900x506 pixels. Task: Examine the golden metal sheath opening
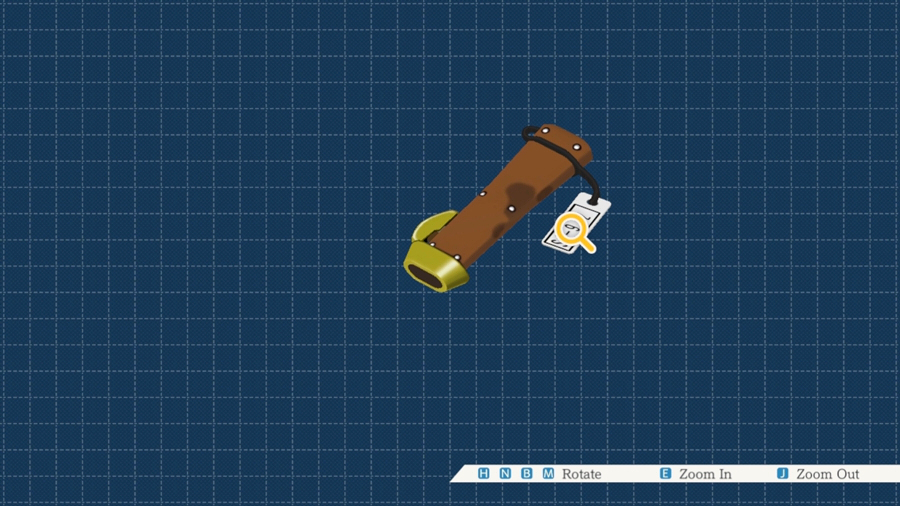[436, 266]
